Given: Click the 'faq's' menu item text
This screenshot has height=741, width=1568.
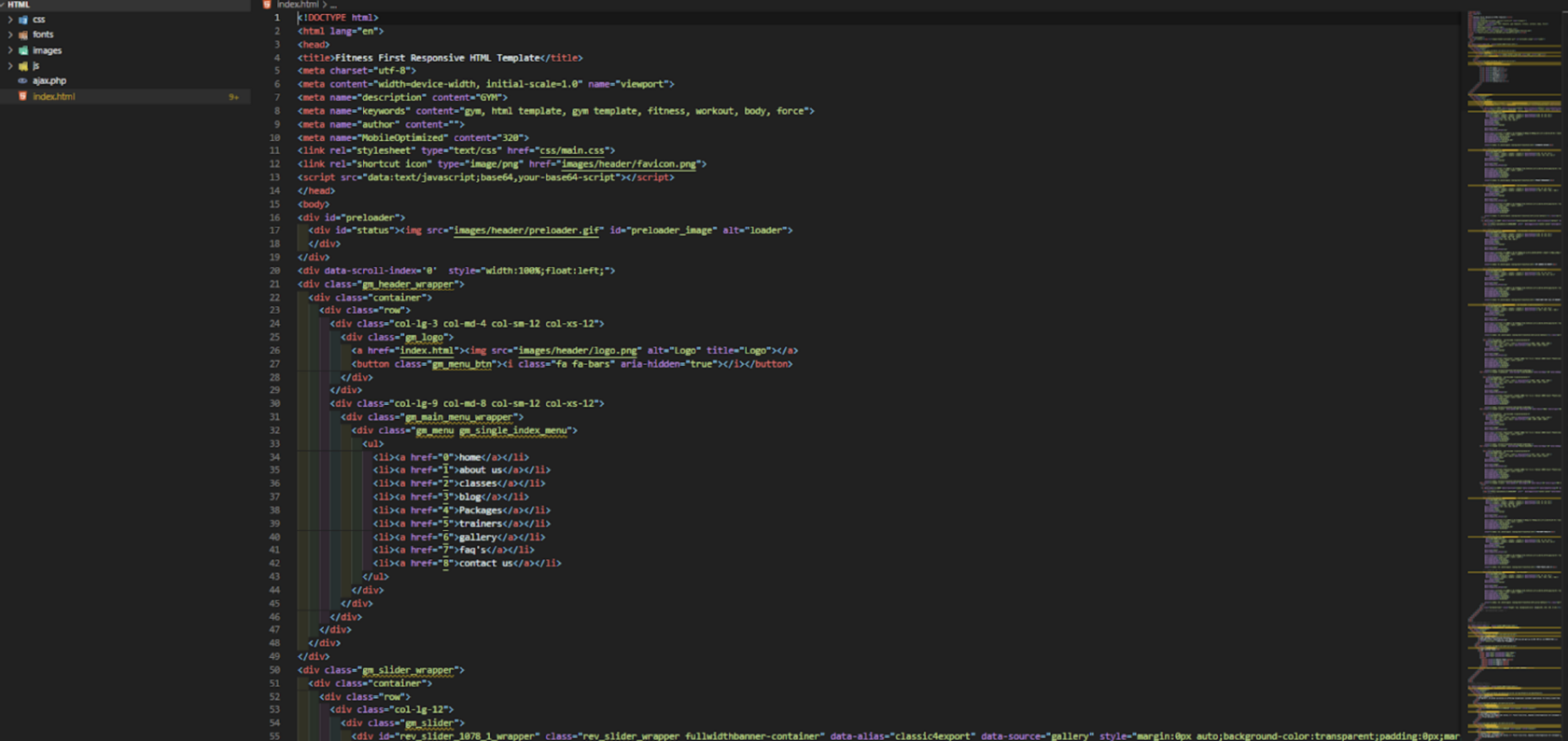Looking at the screenshot, I should pos(472,551).
